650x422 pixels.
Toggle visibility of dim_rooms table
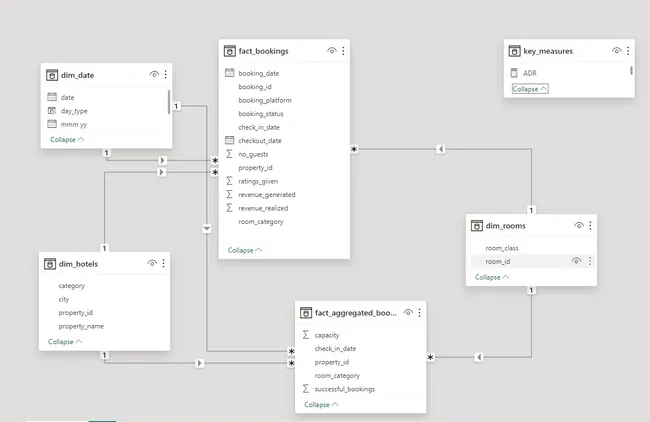coord(579,226)
